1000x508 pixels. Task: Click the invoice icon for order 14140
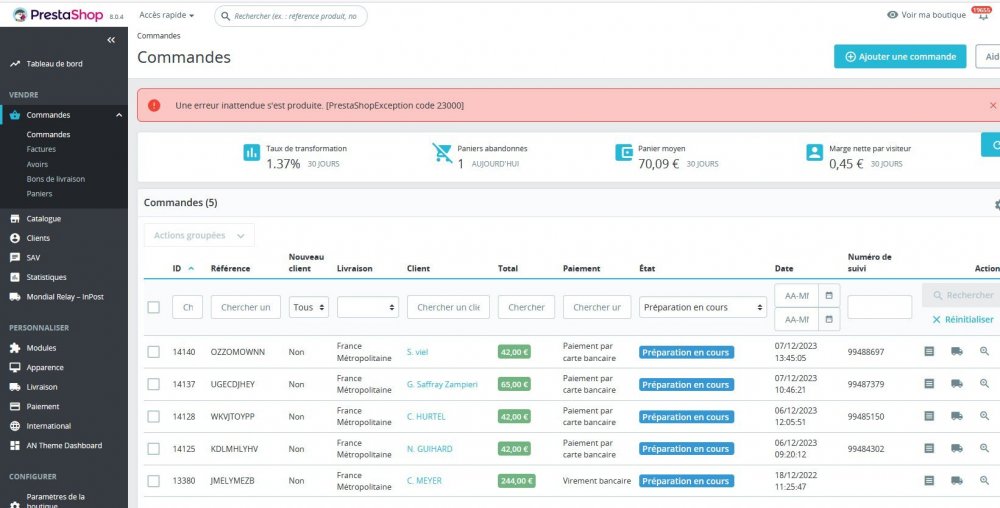tap(929, 352)
